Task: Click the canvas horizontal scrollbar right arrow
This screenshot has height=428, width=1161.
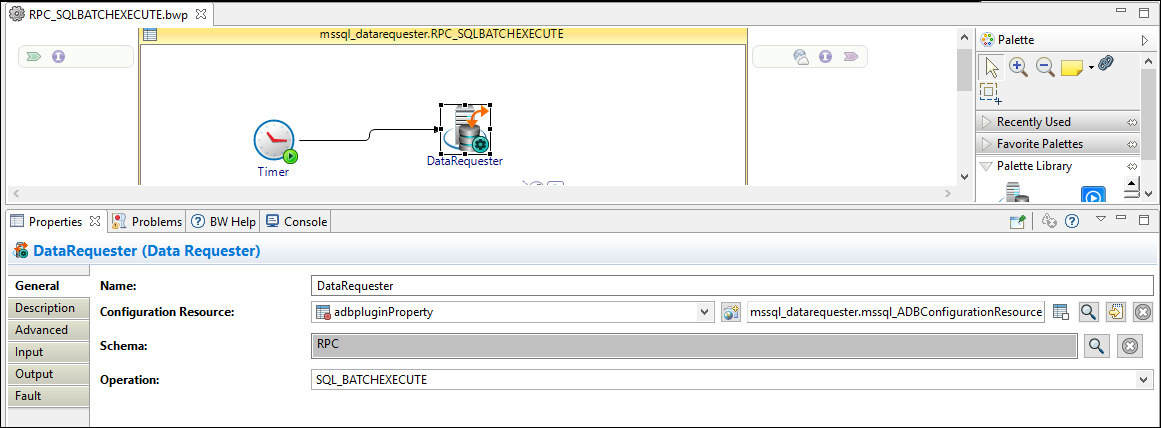Action: tap(947, 193)
